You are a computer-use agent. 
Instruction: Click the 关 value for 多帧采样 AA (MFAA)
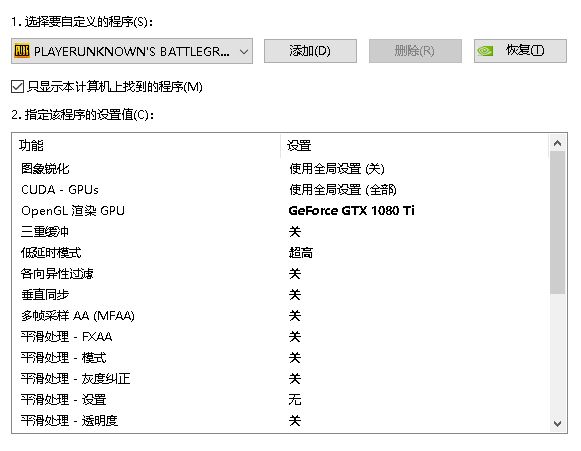[295, 316]
